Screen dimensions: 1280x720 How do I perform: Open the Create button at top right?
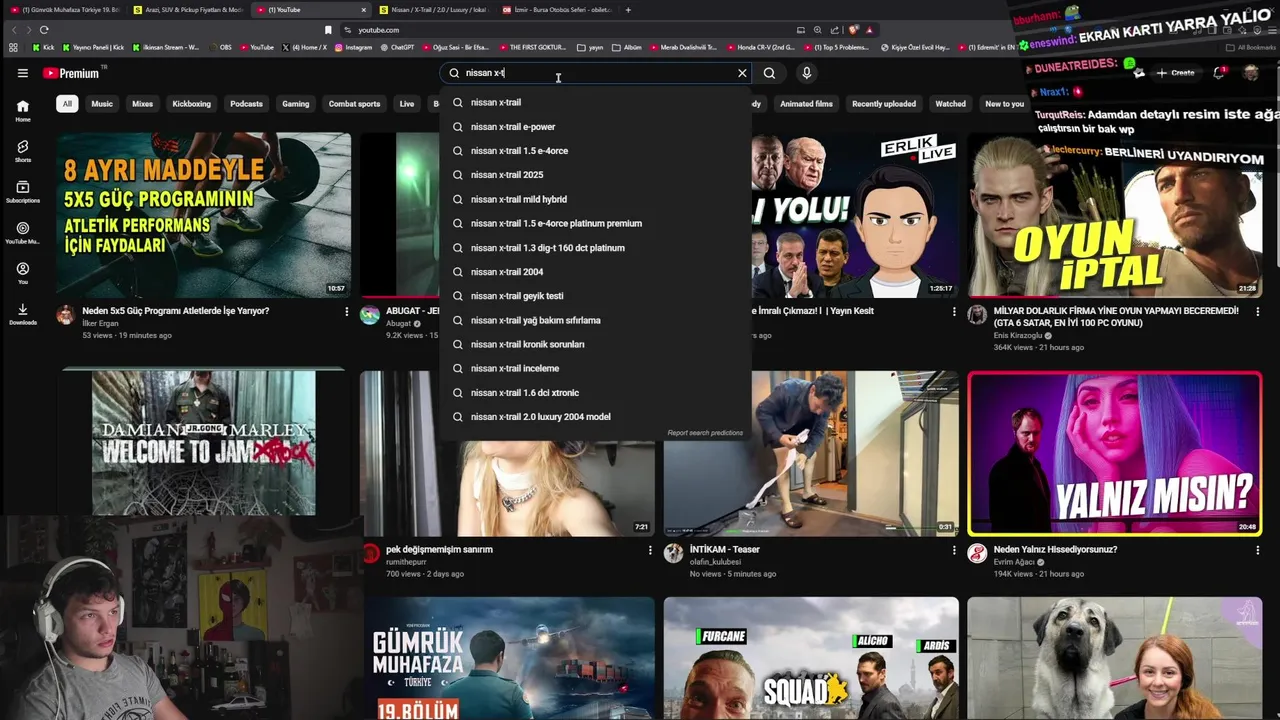(1175, 73)
